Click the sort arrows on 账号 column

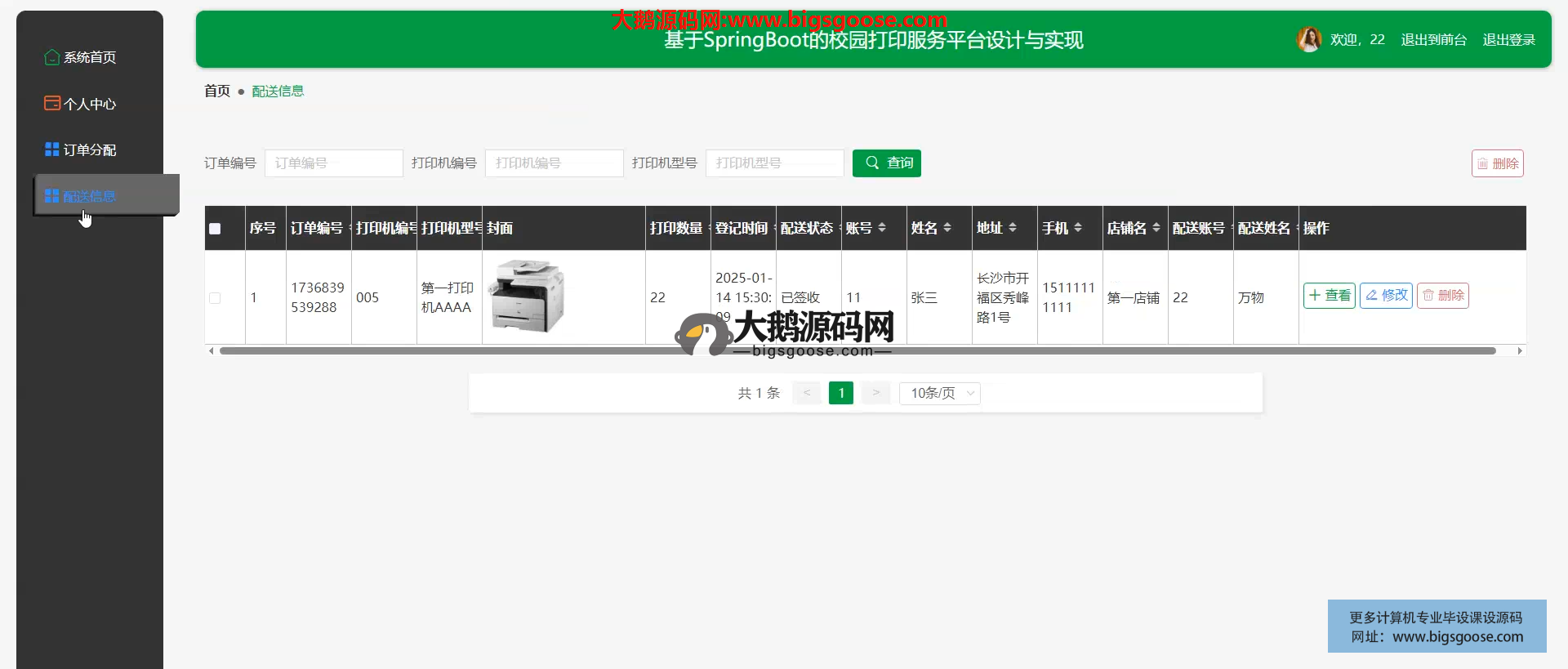(882, 228)
